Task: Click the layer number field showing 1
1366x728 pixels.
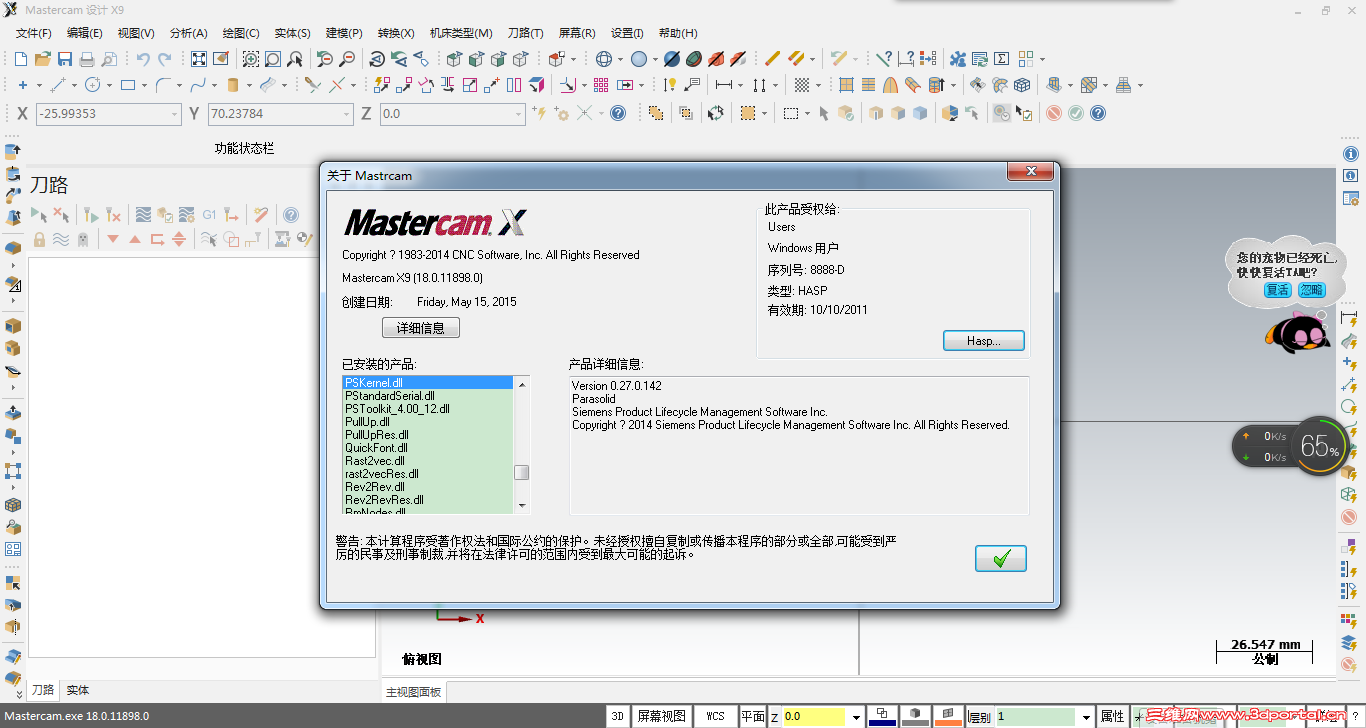Action: (1035, 717)
